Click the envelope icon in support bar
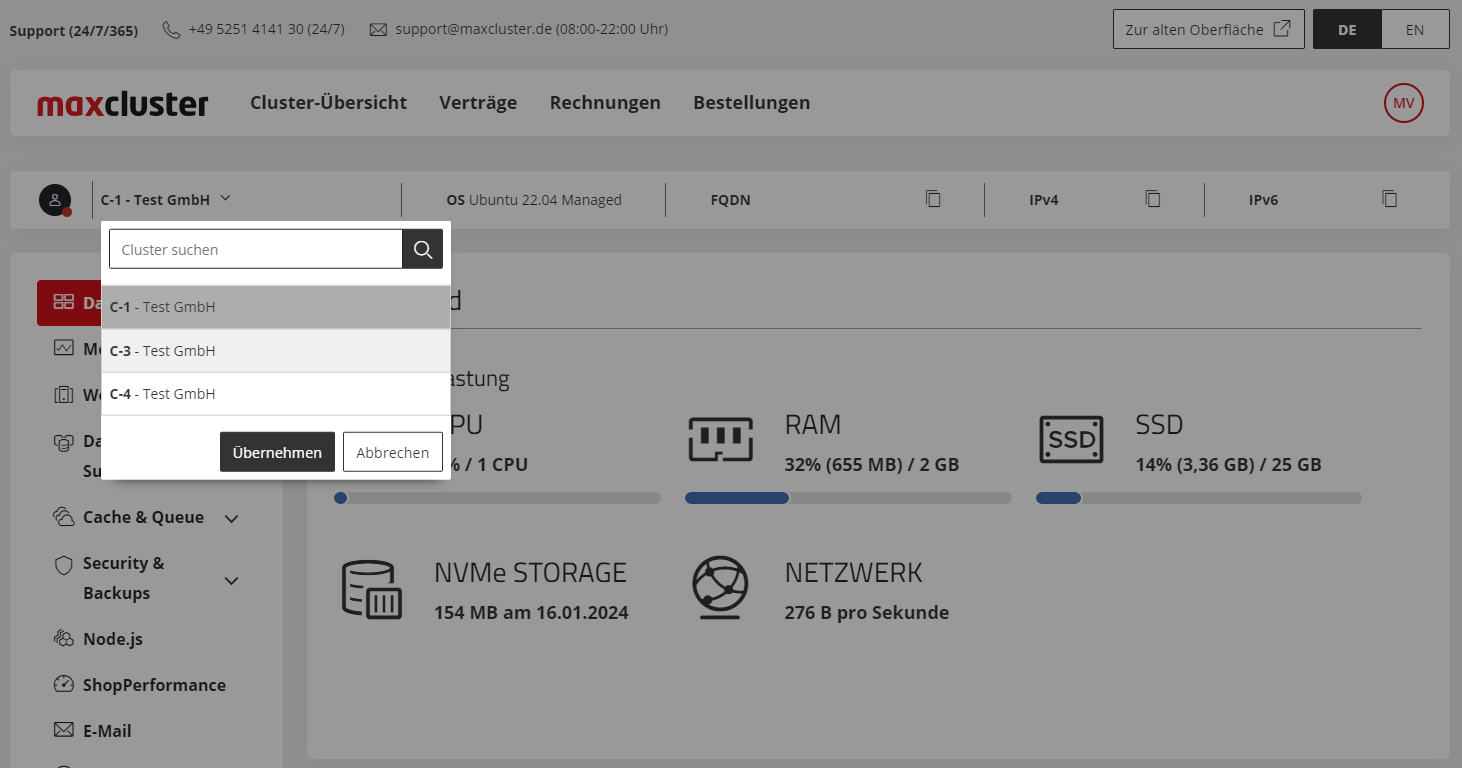1462x768 pixels. pyautogui.click(x=378, y=30)
